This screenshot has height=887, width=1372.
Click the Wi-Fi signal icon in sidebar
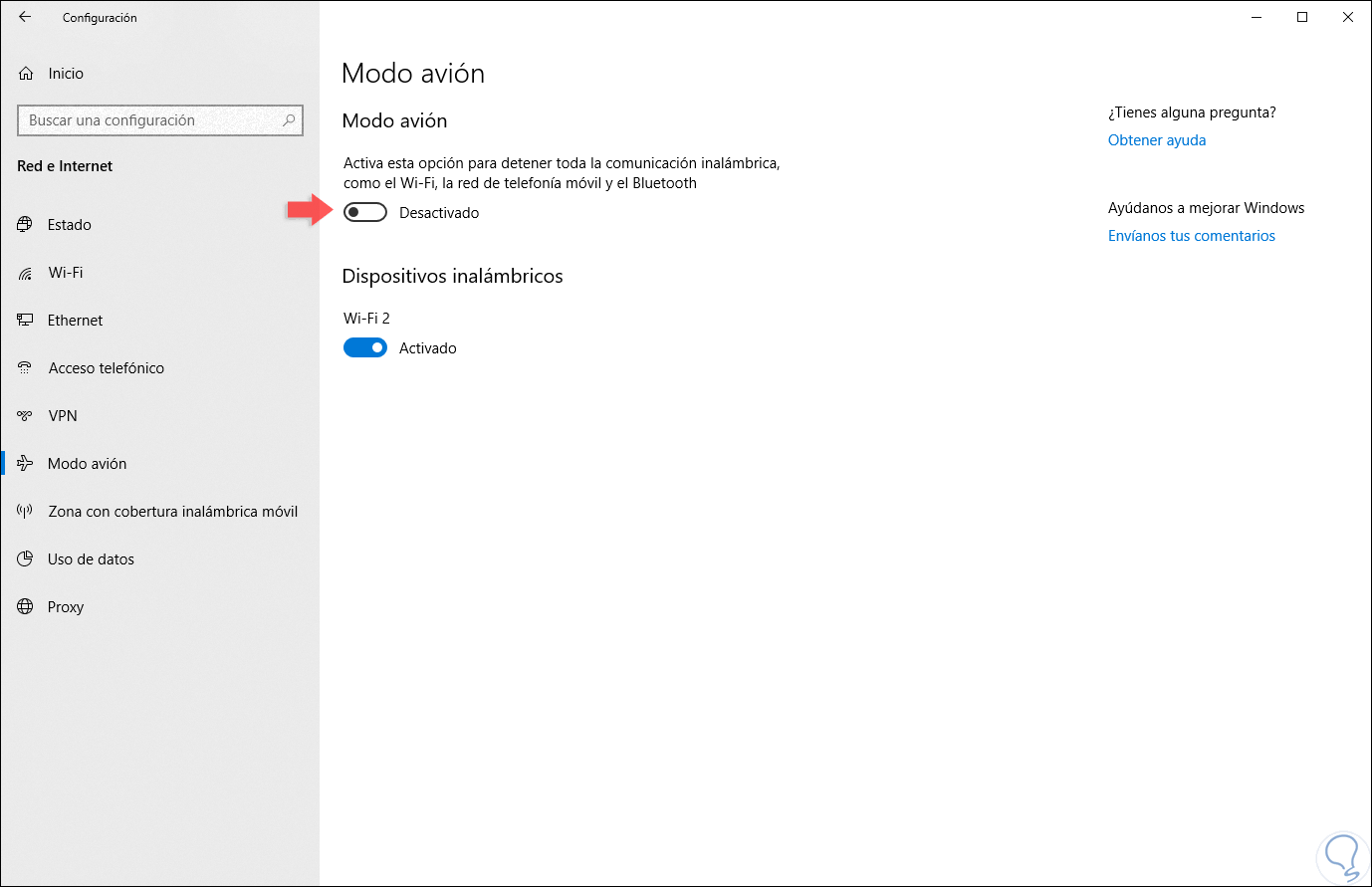(25, 272)
